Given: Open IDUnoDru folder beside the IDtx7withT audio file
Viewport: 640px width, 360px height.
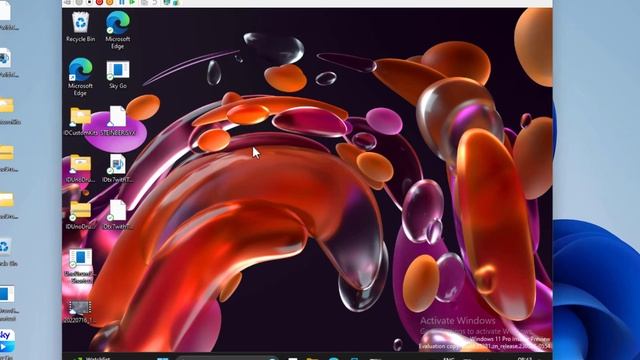Looking at the screenshot, I should click(80, 168).
